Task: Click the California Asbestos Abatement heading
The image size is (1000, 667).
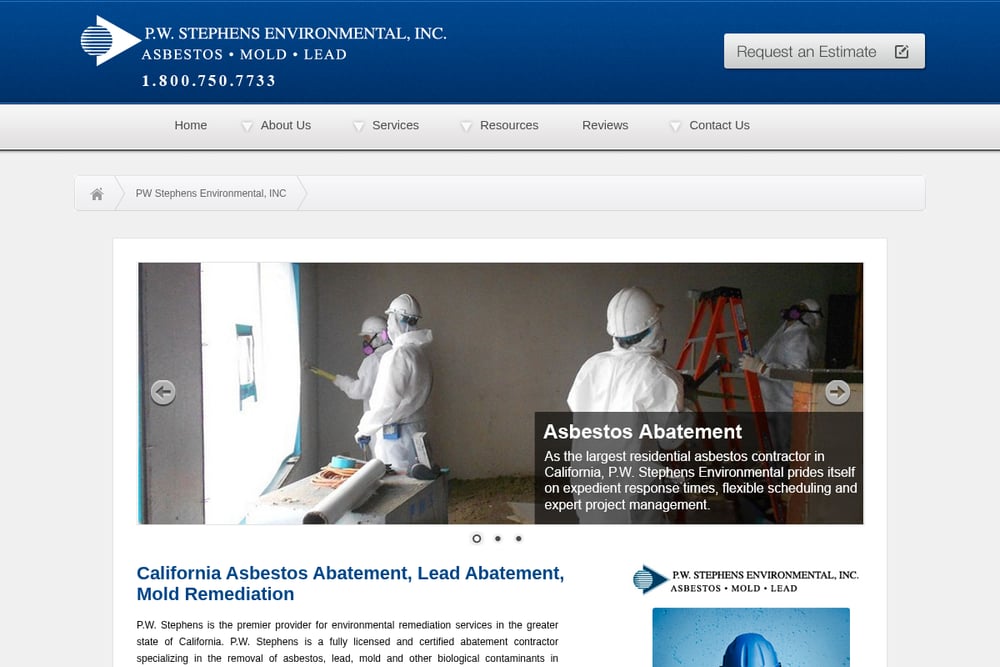Action: [x=350, y=583]
